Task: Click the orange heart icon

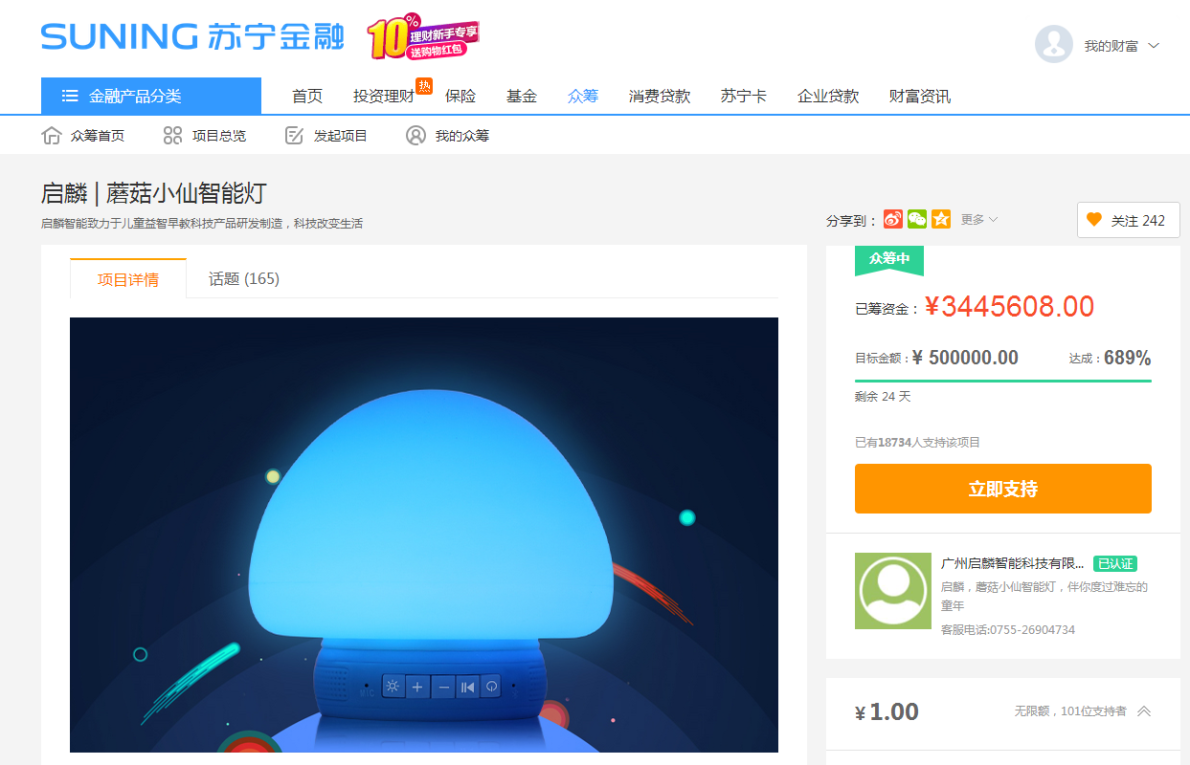Action: coord(1094,219)
